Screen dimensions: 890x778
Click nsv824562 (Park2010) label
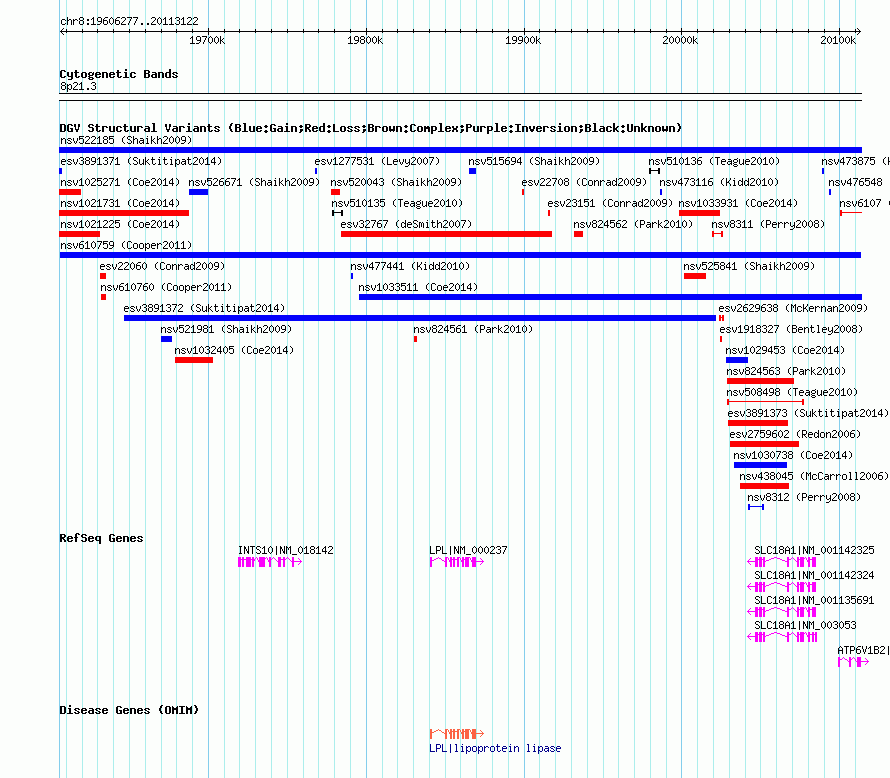(633, 224)
